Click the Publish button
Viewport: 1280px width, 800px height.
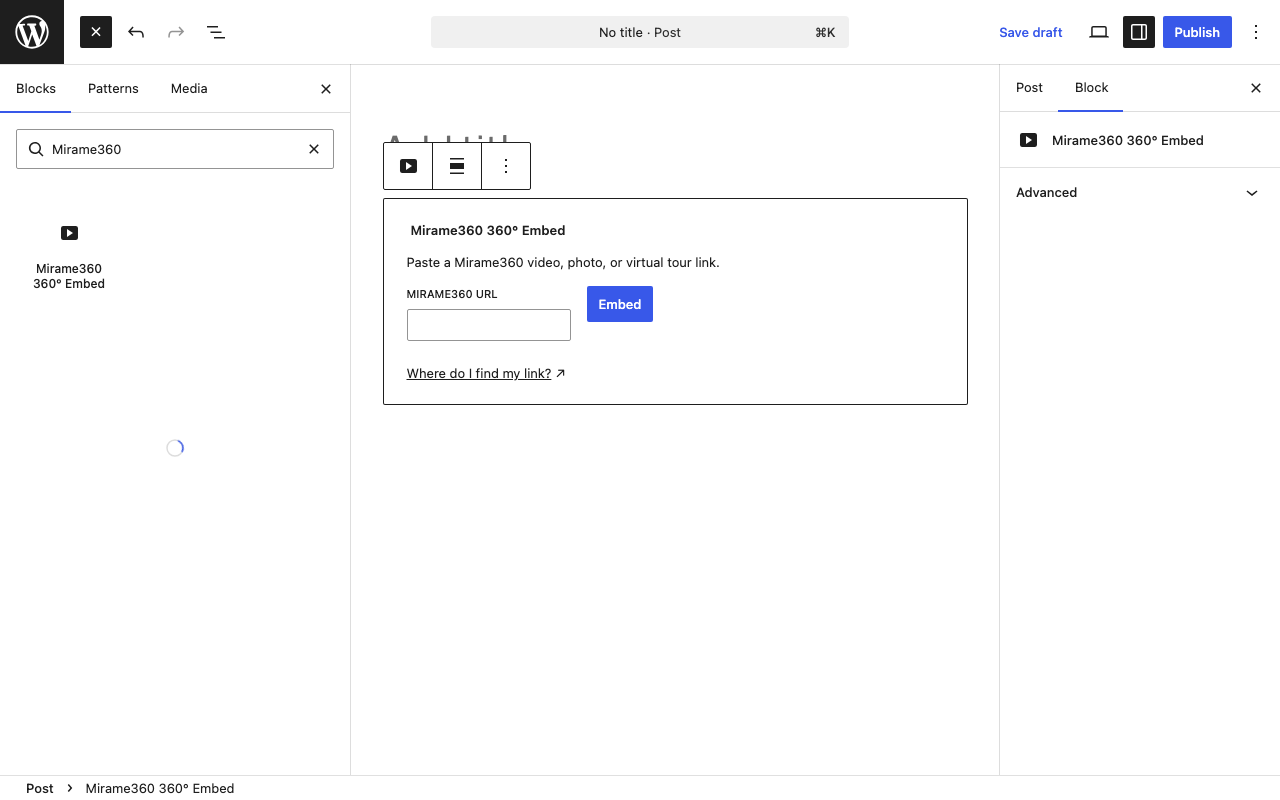pos(1197,32)
